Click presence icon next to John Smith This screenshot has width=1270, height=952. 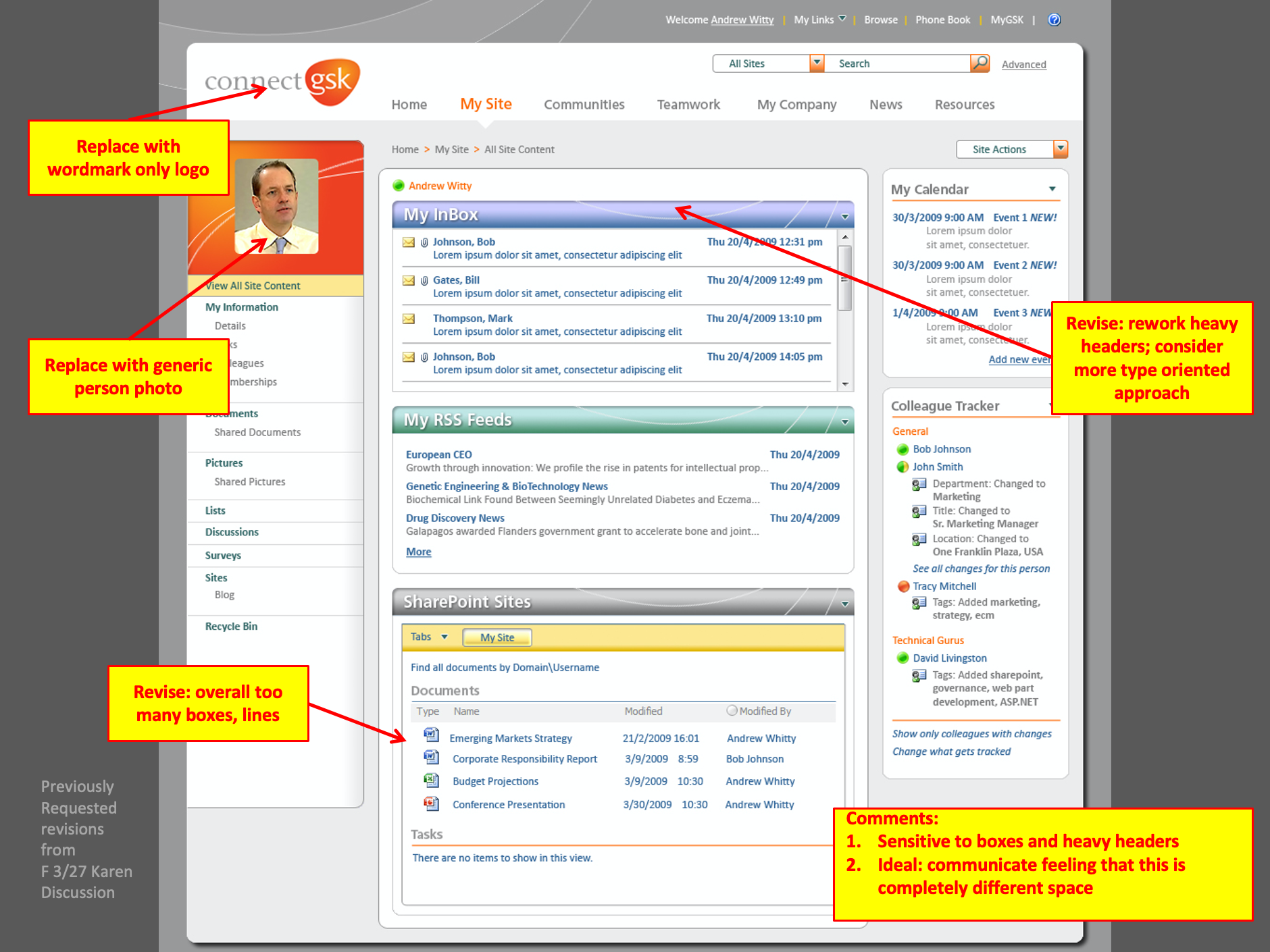(903, 467)
